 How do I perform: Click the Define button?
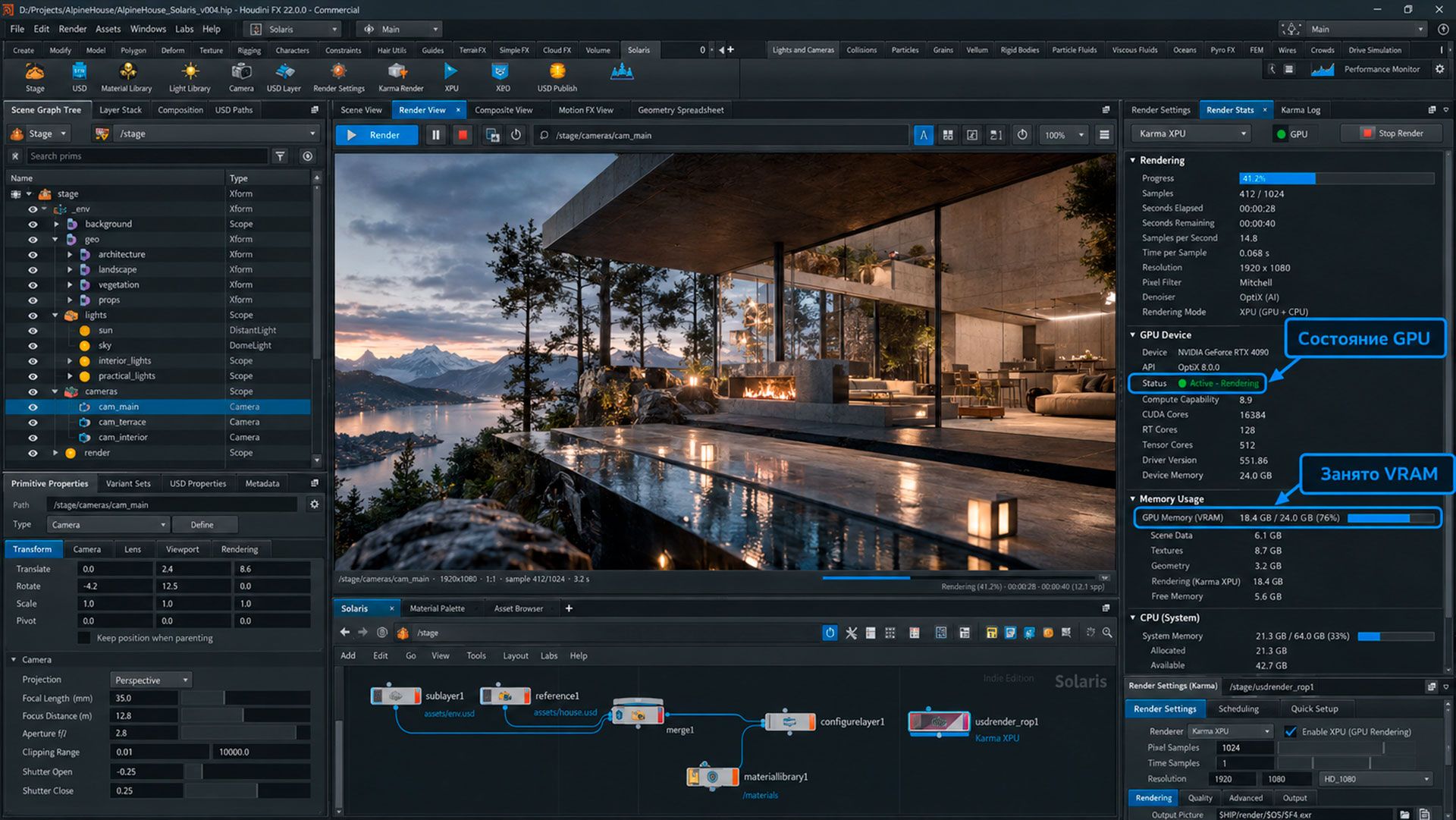tap(204, 525)
